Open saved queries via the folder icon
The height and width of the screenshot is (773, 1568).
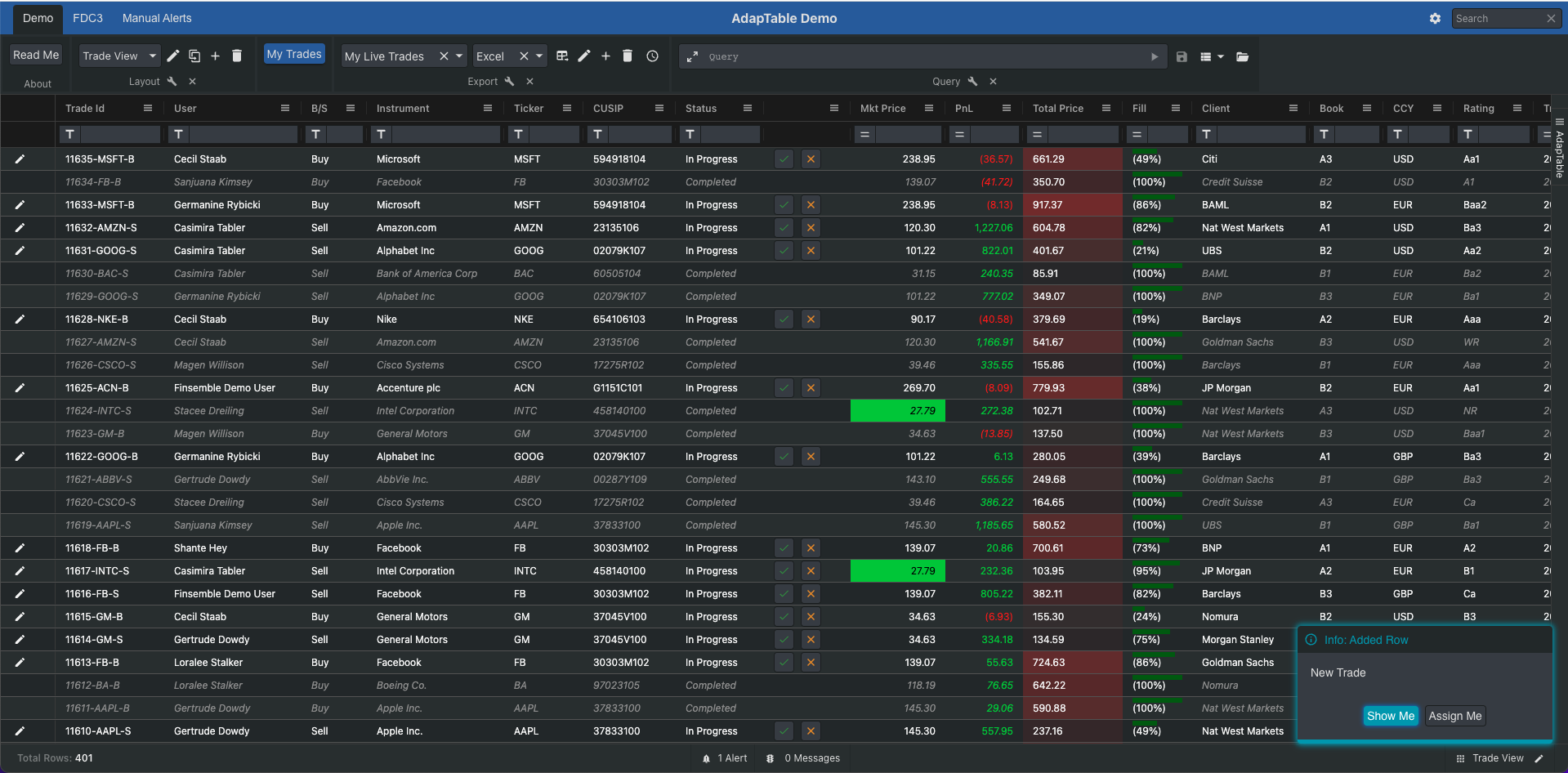pyautogui.click(x=1243, y=56)
